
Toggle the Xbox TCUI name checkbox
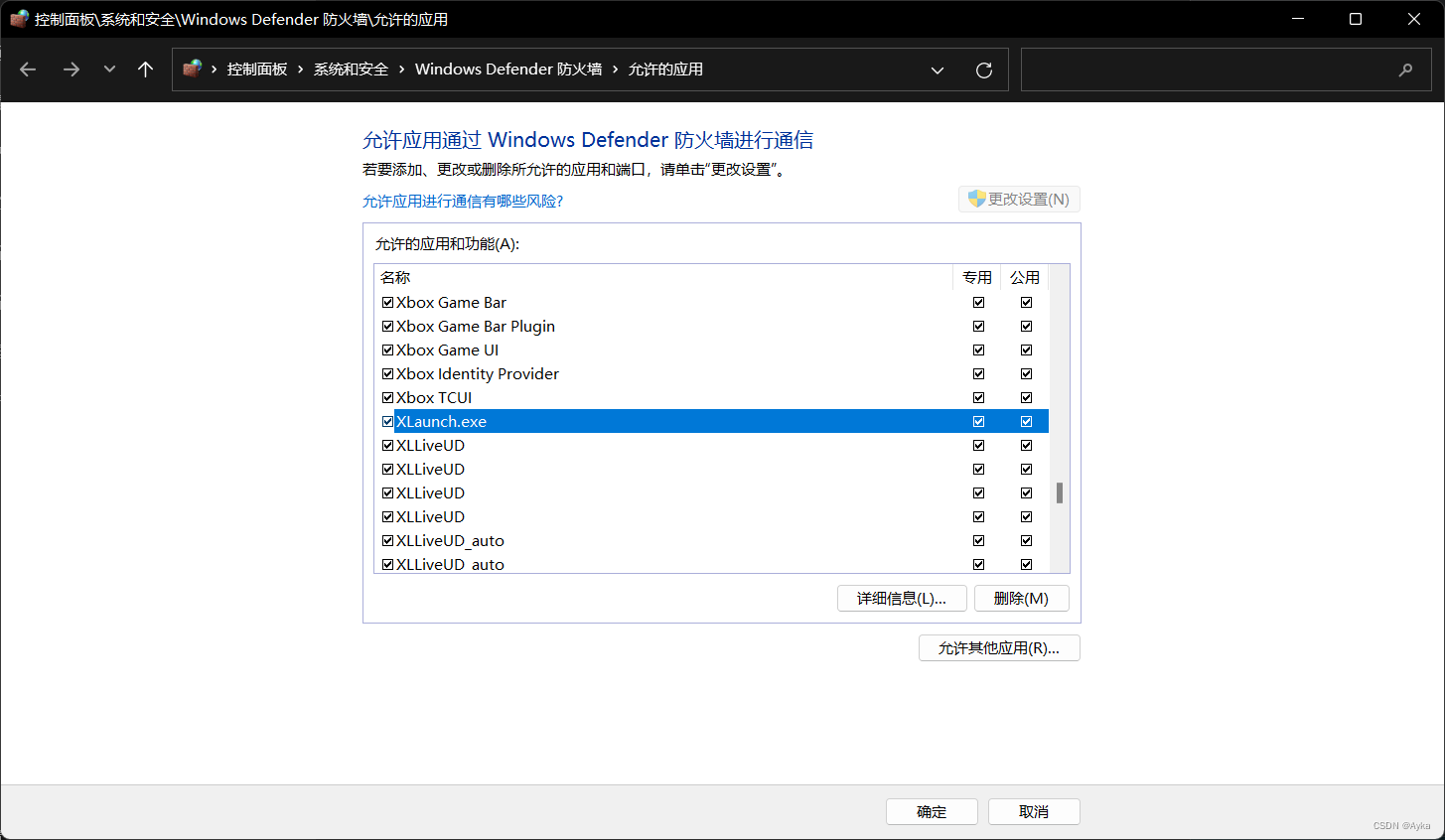pyautogui.click(x=388, y=397)
